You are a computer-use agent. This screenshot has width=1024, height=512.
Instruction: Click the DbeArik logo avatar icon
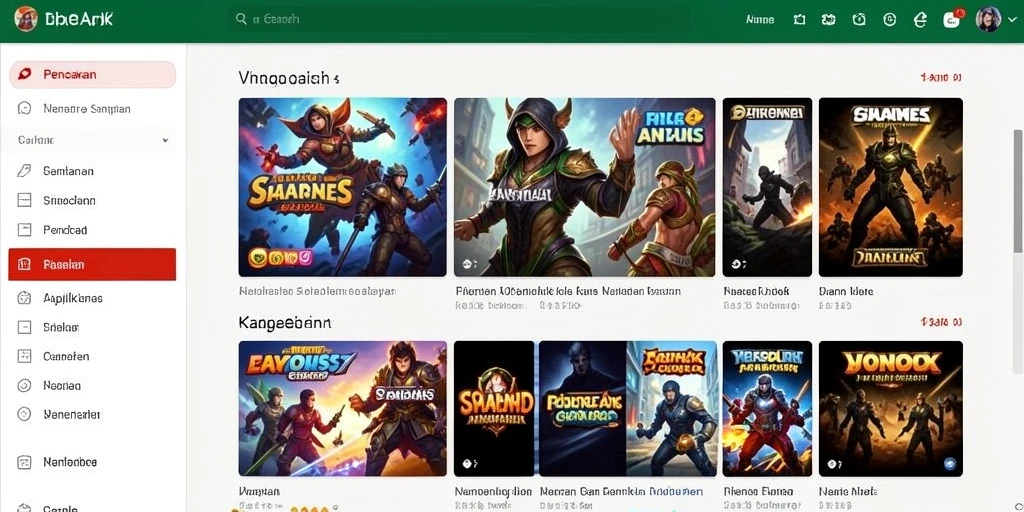pyautogui.click(x=25, y=19)
